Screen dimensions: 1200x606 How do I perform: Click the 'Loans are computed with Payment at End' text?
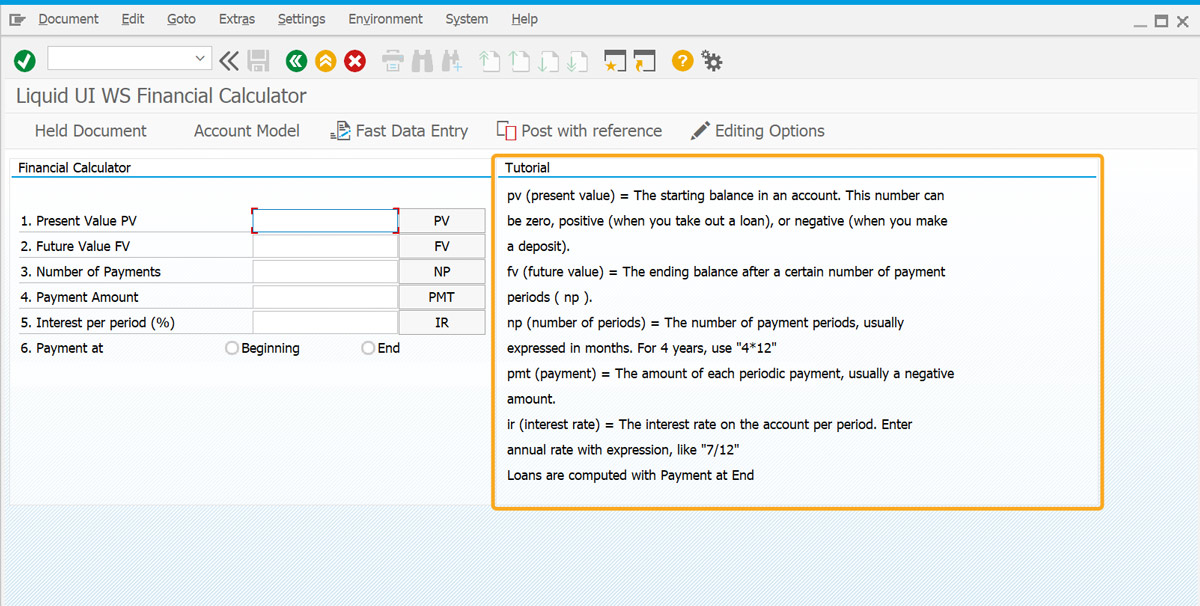tap(631, 475)
